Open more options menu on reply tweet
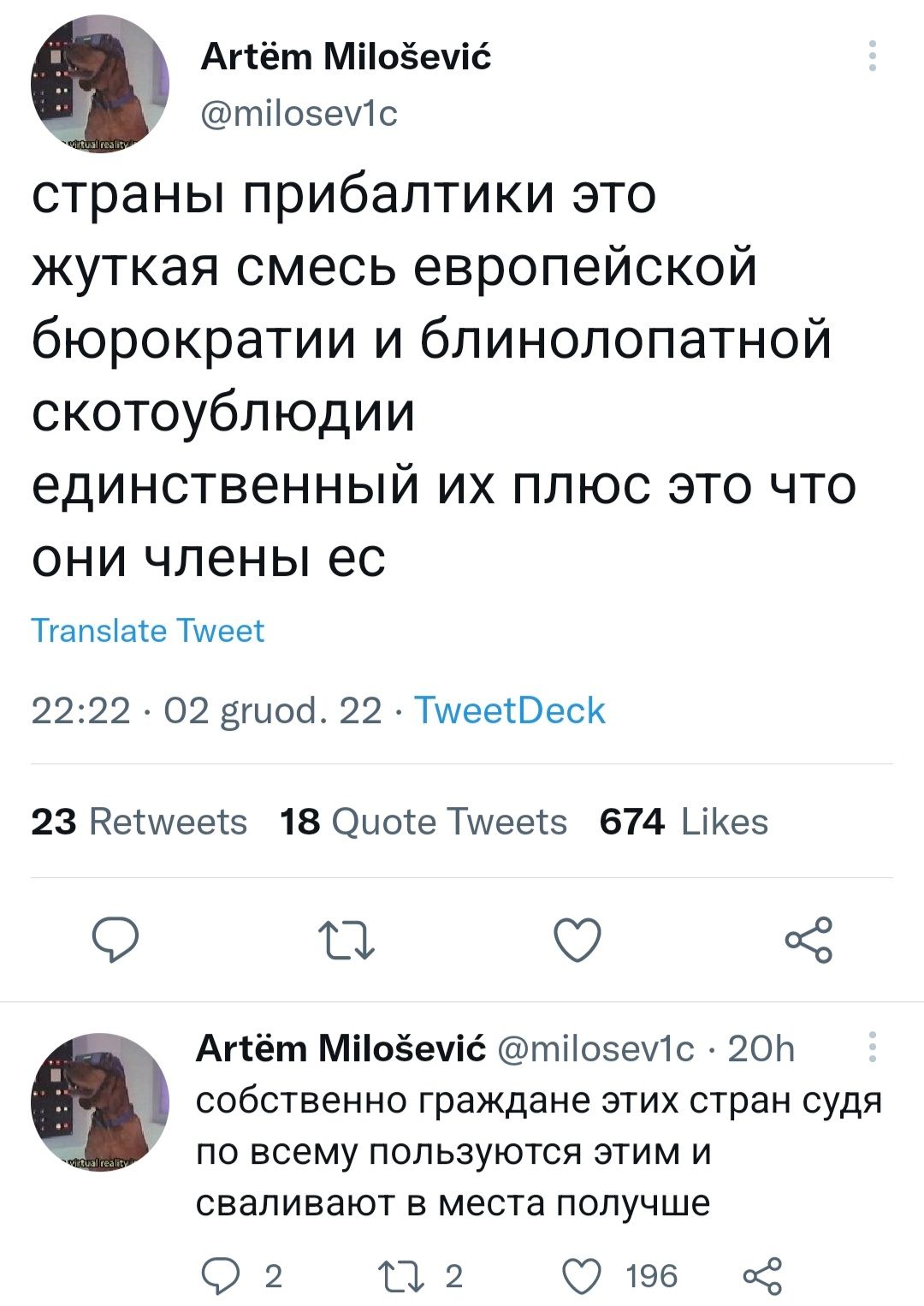The width and height of the screenshot is (924, 1306). pyautogui.click(x=872, y=1047)
